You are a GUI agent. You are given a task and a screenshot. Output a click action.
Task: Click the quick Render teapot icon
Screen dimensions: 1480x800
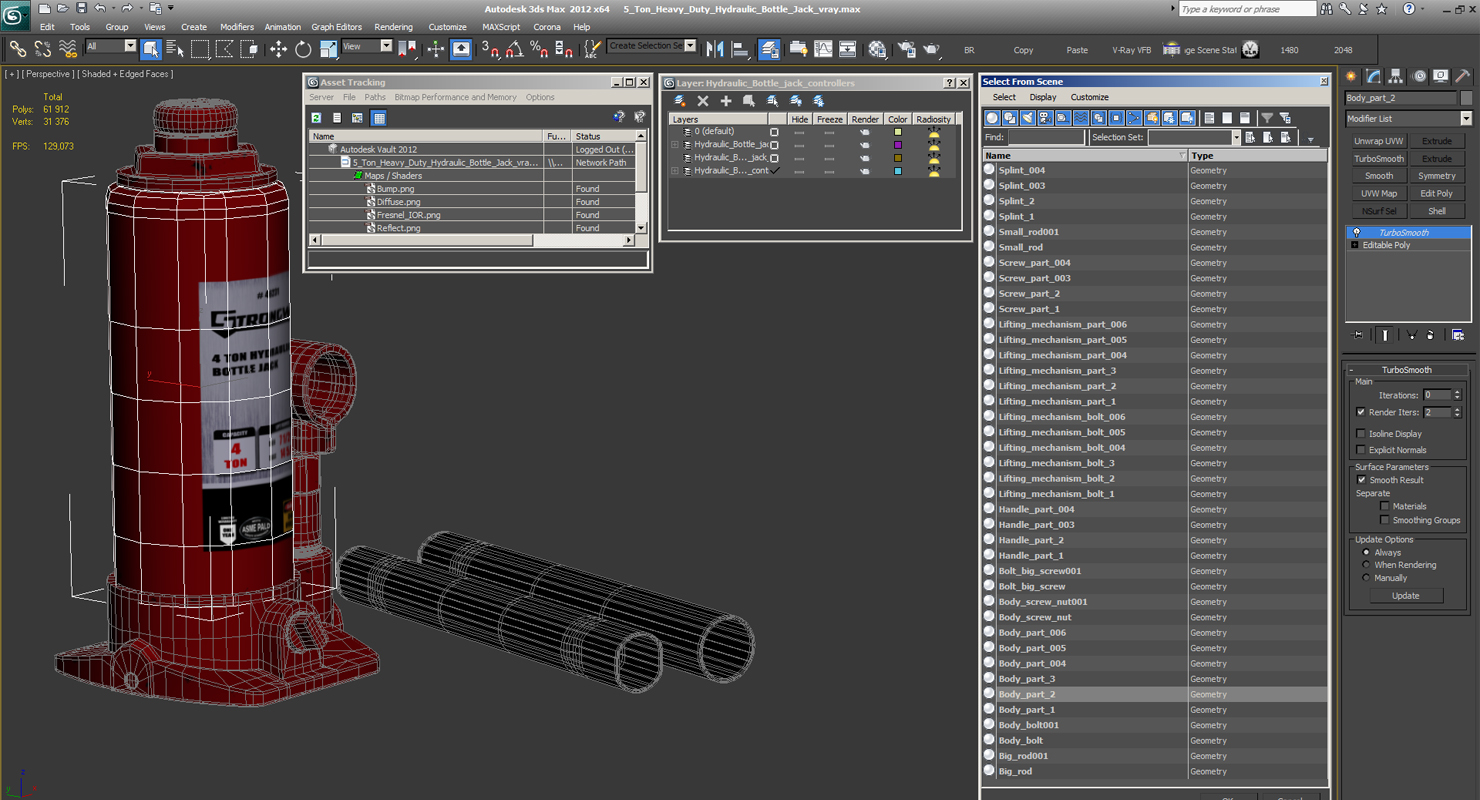[x=931, y=48]
